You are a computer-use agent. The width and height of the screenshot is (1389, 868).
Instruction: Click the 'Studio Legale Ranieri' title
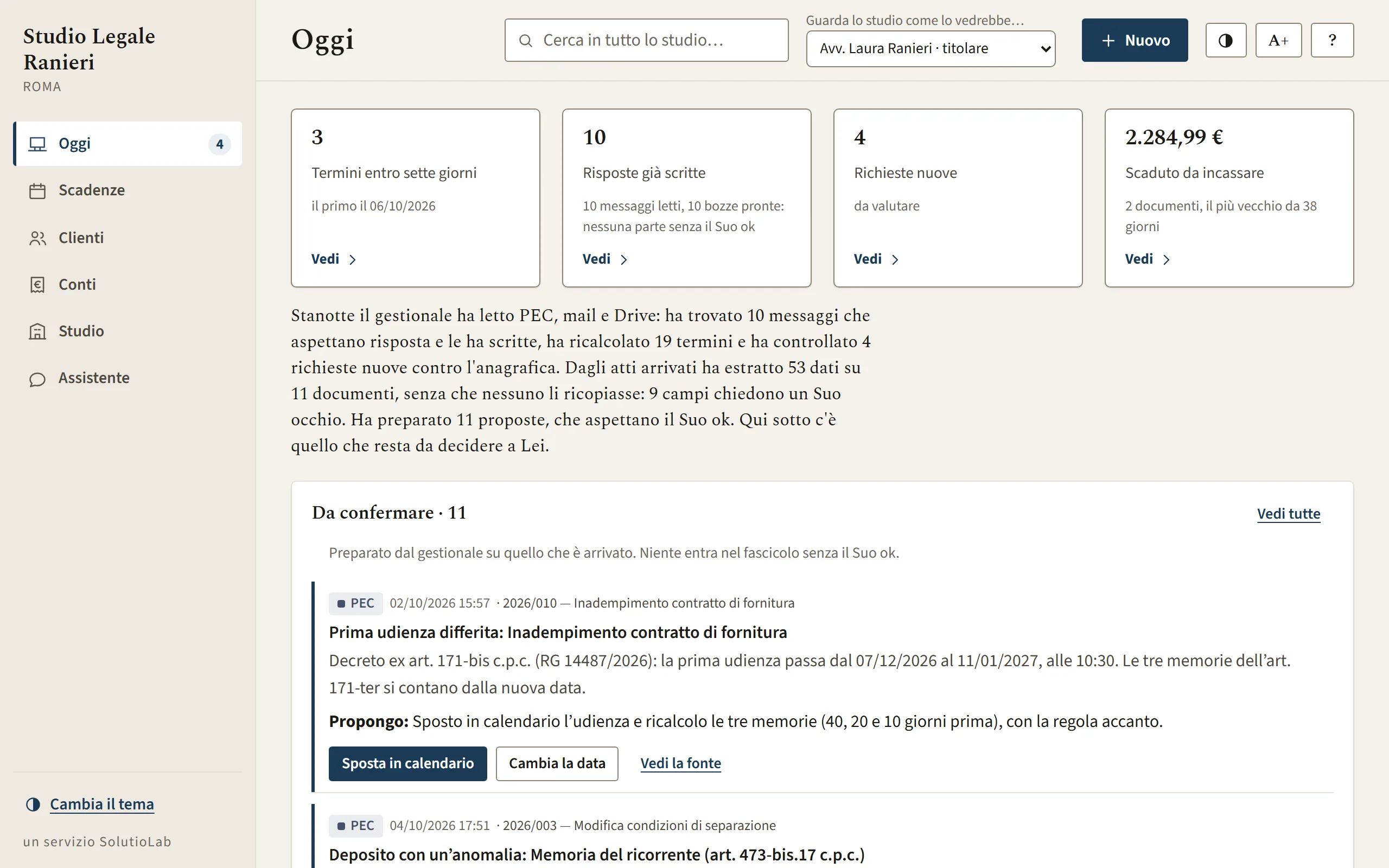(89, 49)
